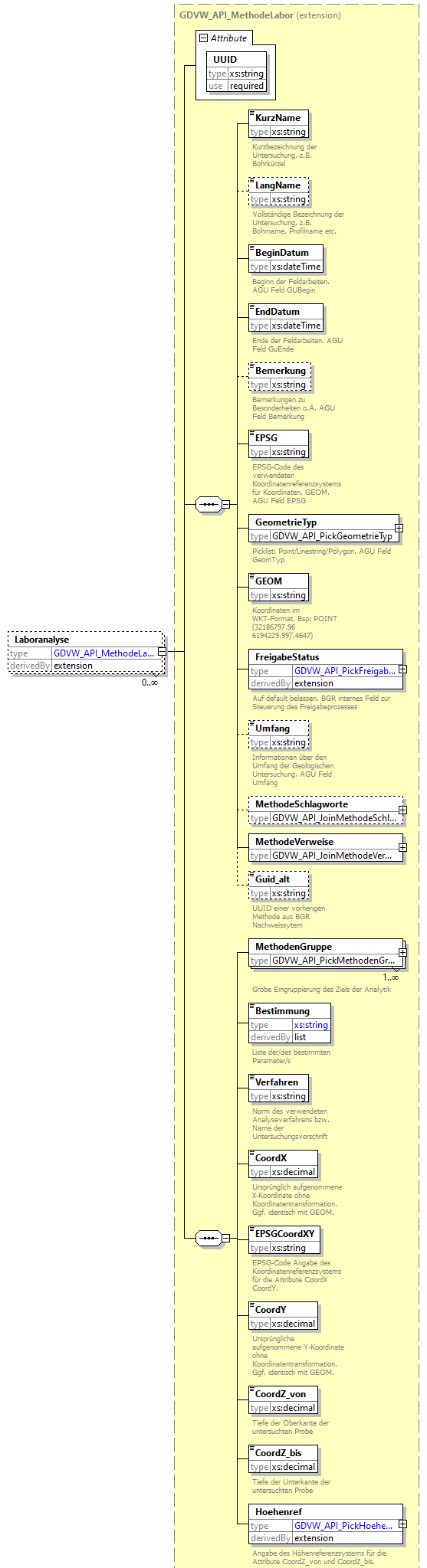Viewport: 427px width, 1568px height.
Task: Collapse the Laboranalyse element minus sign
Action: pyautogui.click(x=162, y=651)
